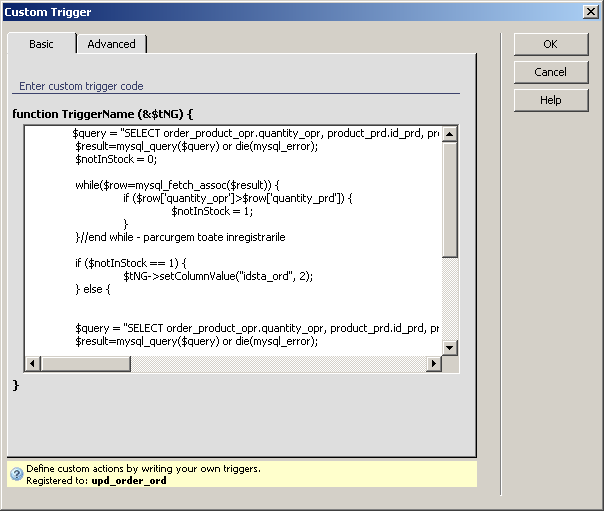
Task: Click the info icon in the yellow hint bar
Action: 17,474
